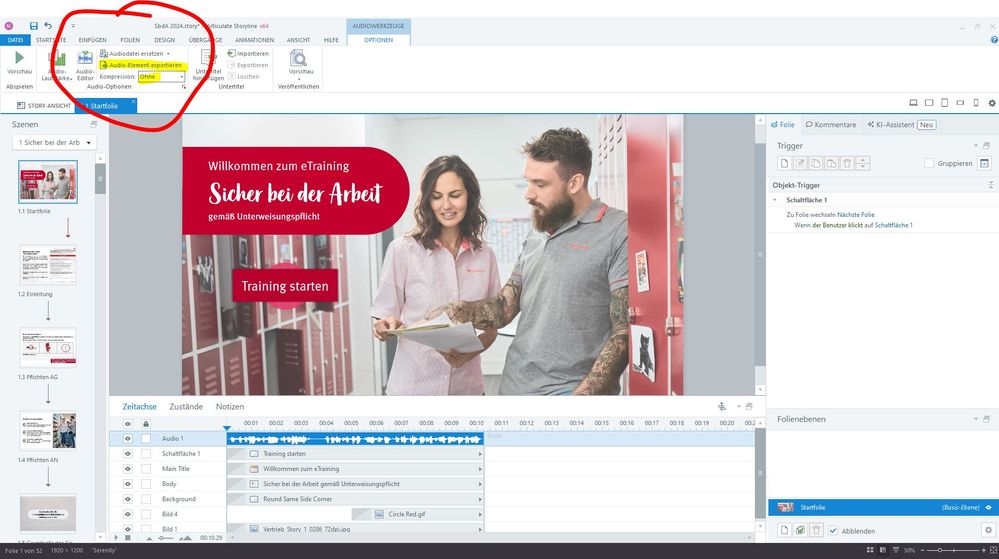Select the 1.4 Pflichten AN slide thumbnail
The width and height of the screenshot is (999, 559).
tap(48, 430)
